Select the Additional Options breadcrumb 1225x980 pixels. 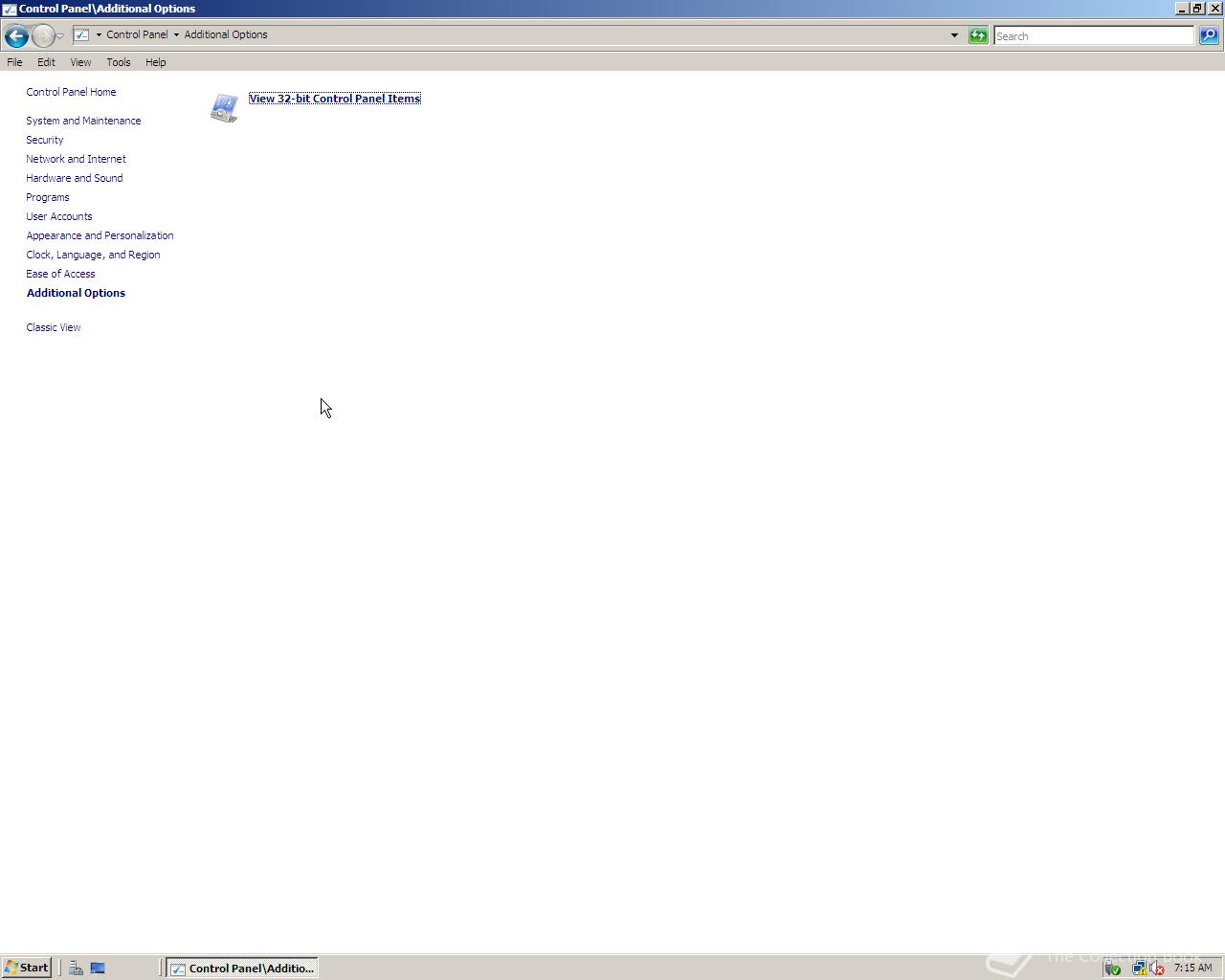click(x=226, y=34)
